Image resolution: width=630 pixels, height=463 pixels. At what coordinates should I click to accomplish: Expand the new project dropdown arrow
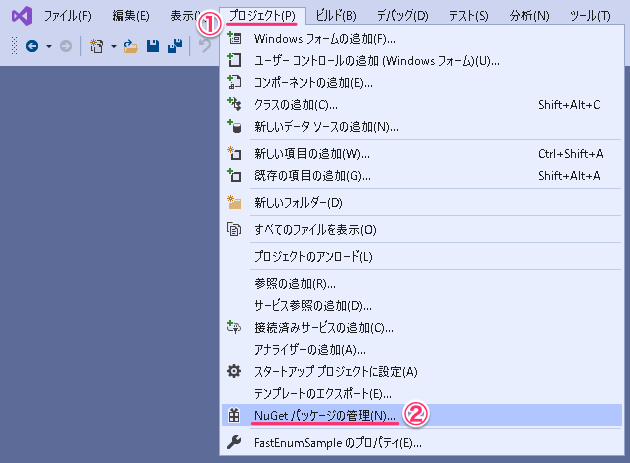[114, 46]
